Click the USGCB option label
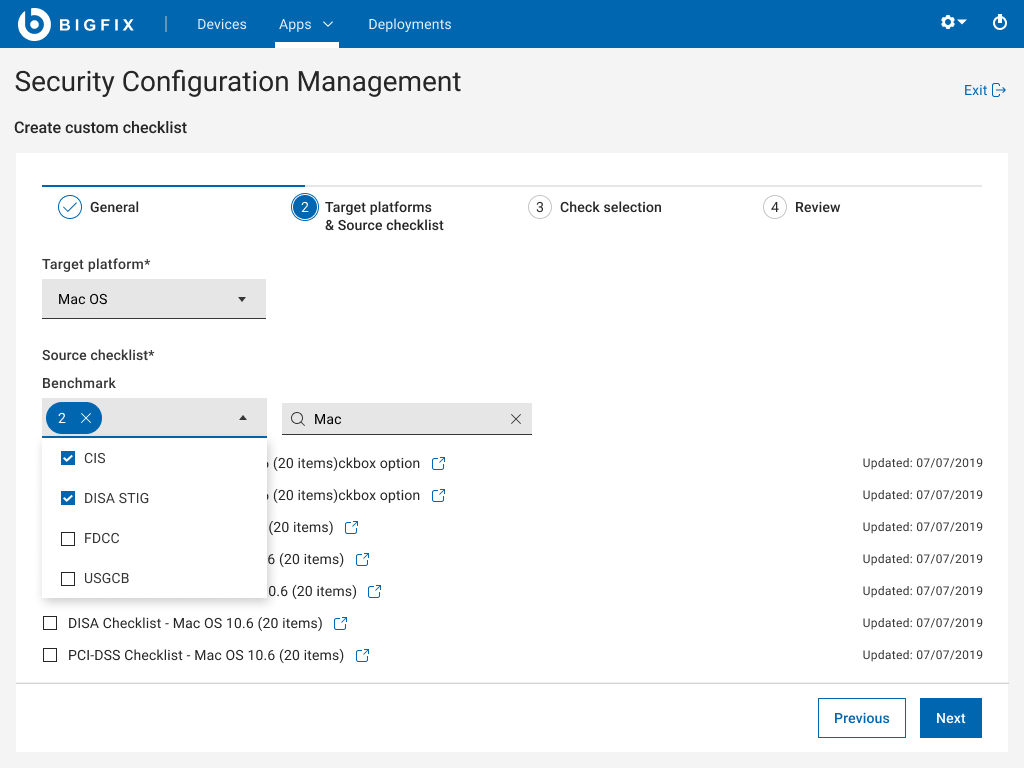 click(106, 578)
